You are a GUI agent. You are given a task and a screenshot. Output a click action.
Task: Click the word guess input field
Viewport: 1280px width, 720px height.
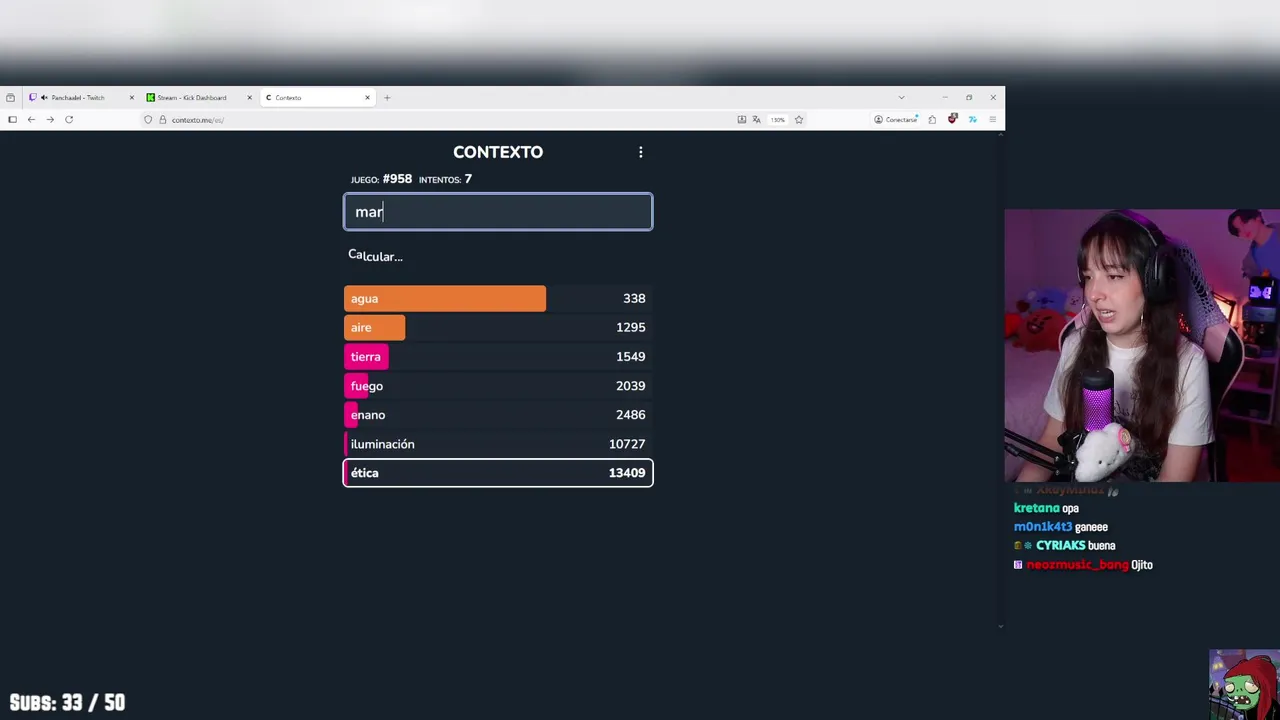click(x=498, y=212)
